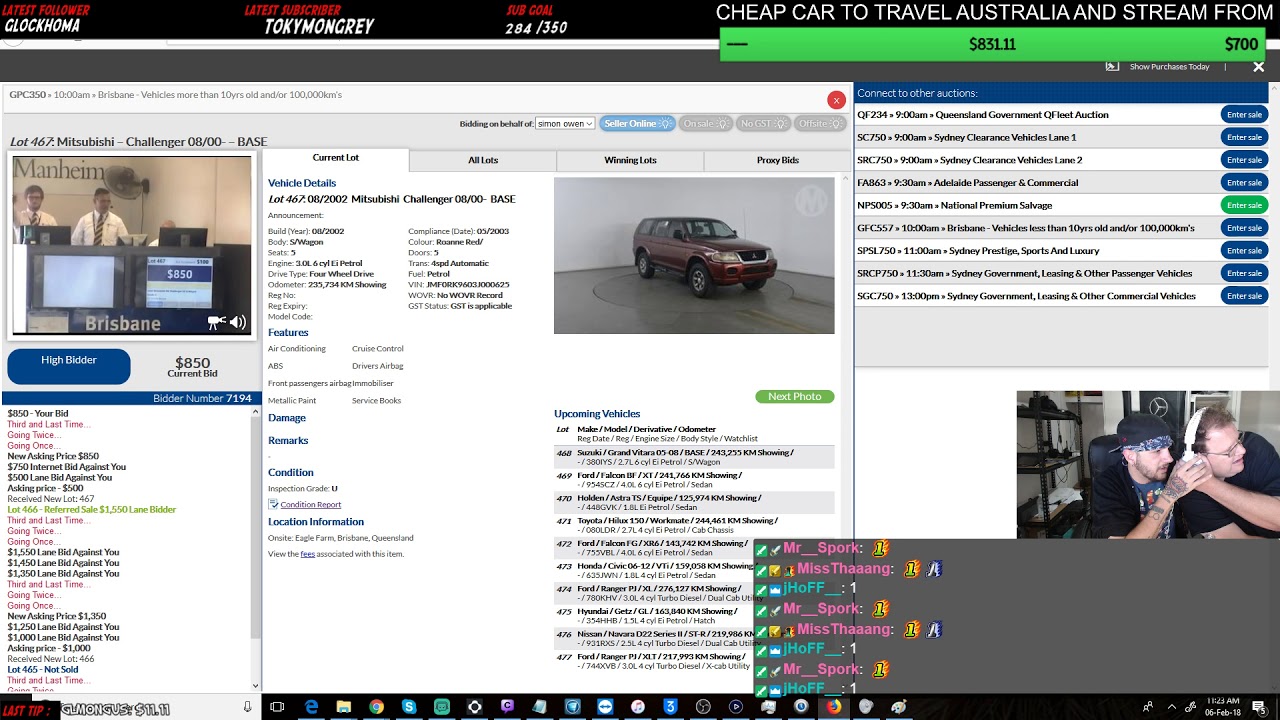1280x720 pixels.
Task: Open the Winning Lots tab
Action: (630, 160)
